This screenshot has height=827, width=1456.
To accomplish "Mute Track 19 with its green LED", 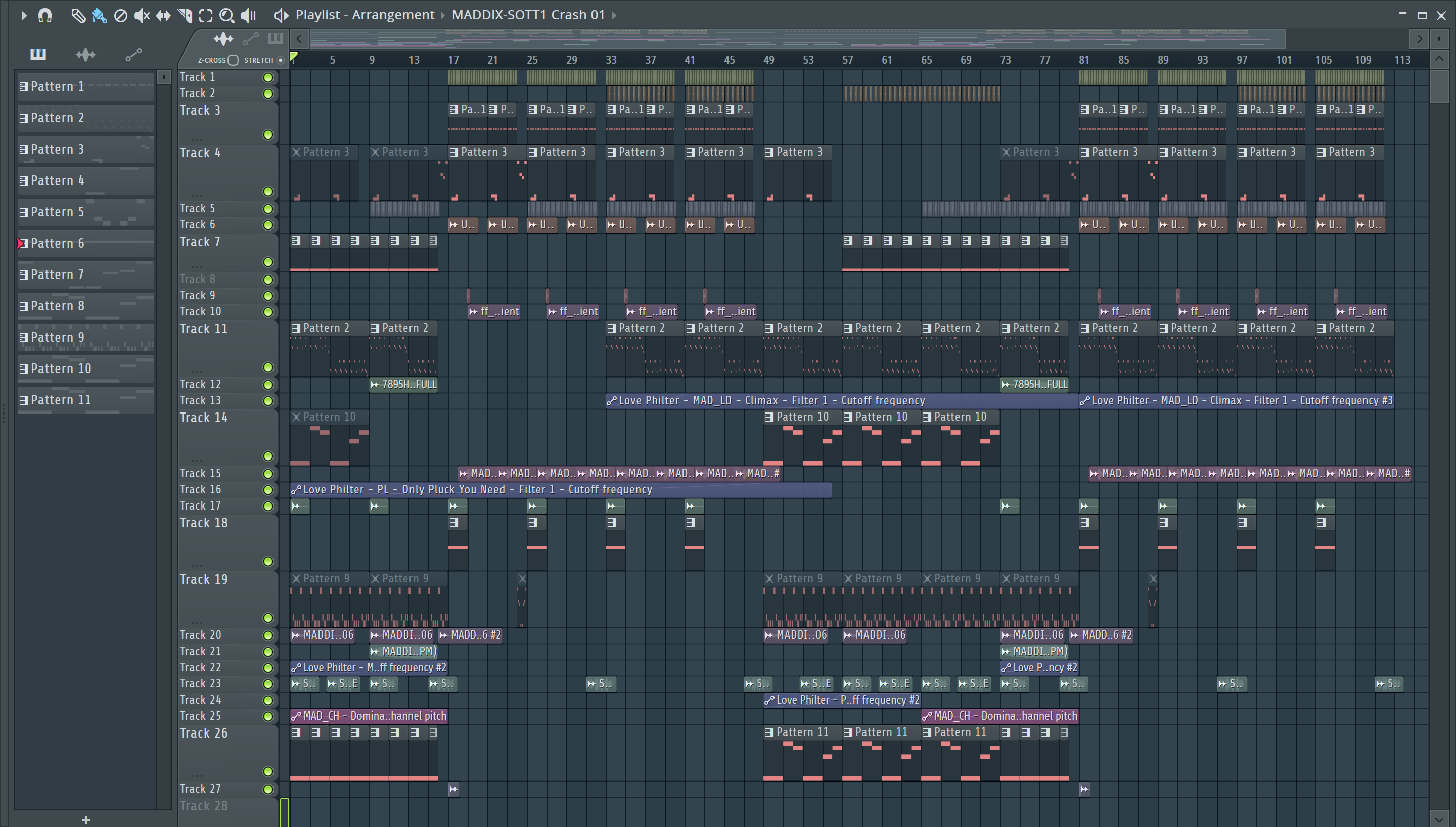I will click(268, 618).
